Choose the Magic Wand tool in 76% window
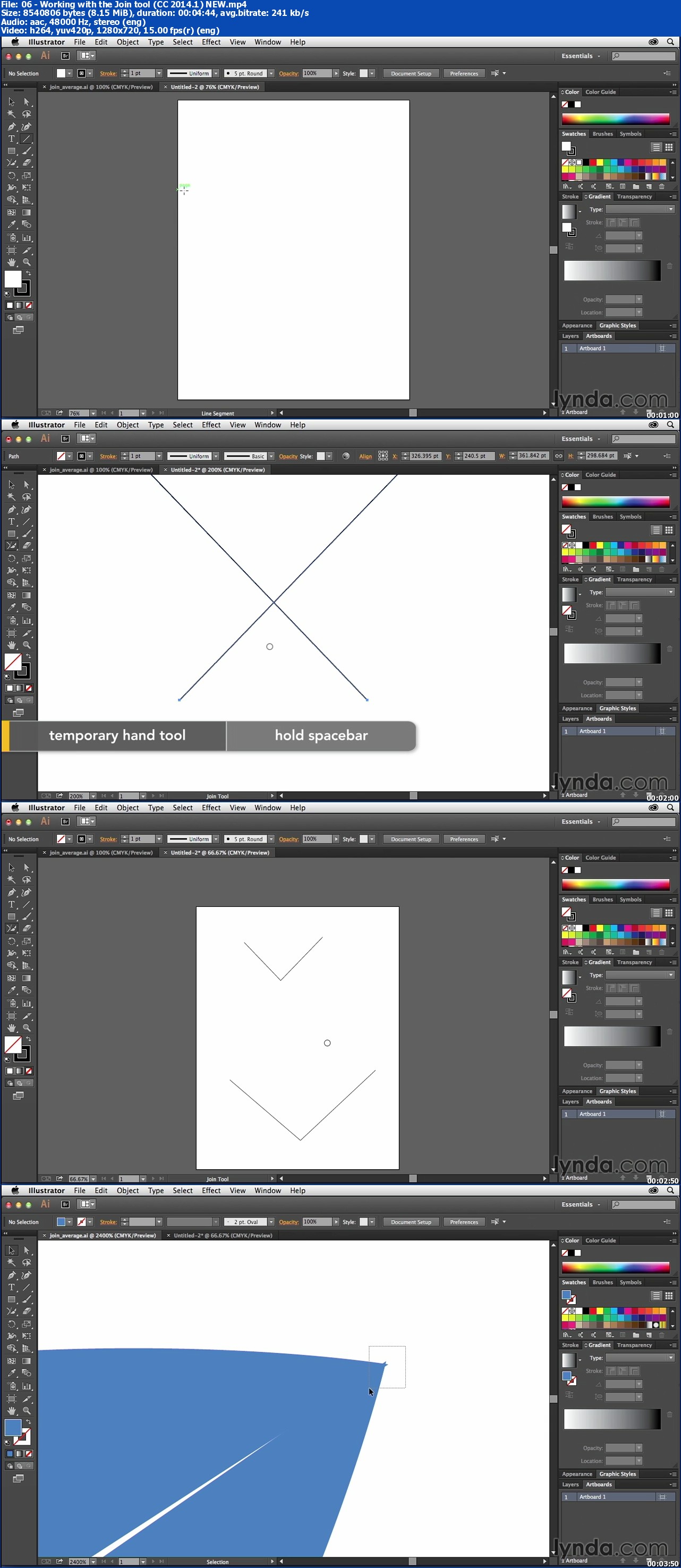Screen dimensions: 681x1568 pos(12,114)
